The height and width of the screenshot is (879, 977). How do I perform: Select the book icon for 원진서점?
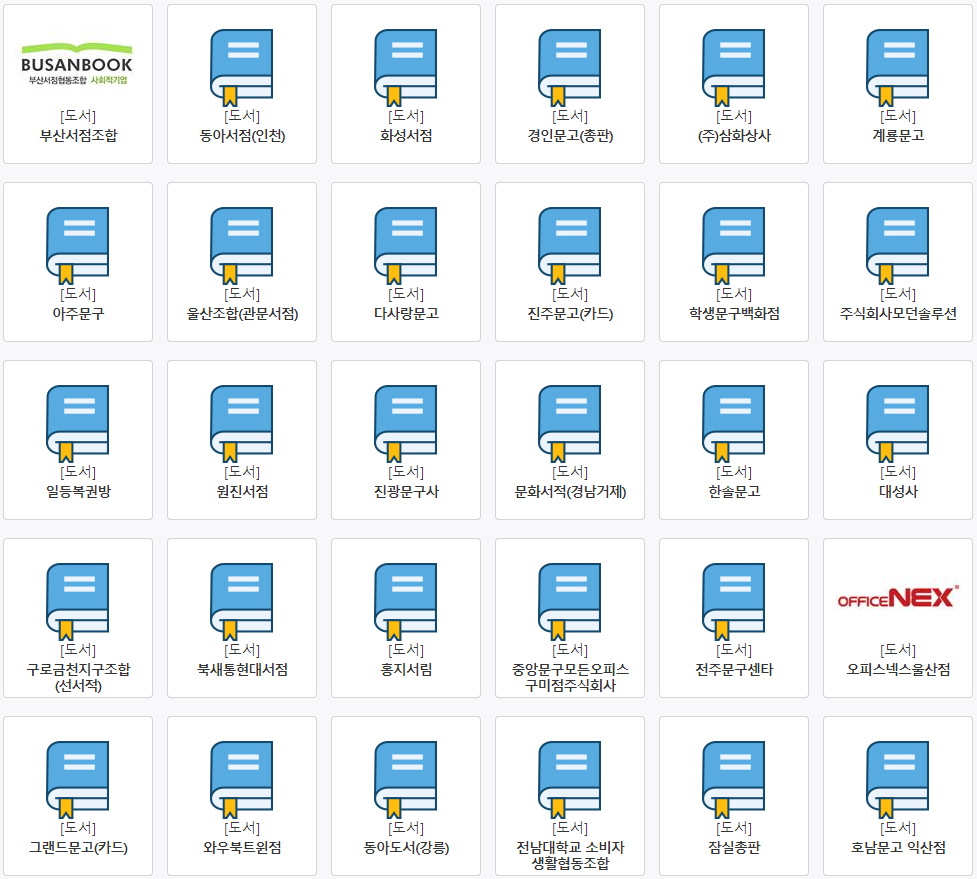(242, 424)
